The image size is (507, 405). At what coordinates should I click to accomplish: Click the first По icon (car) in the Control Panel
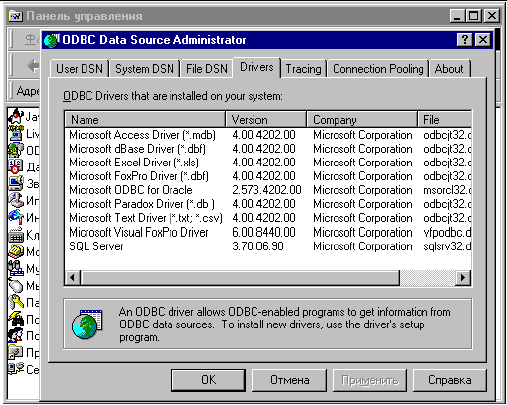point(16,319)
